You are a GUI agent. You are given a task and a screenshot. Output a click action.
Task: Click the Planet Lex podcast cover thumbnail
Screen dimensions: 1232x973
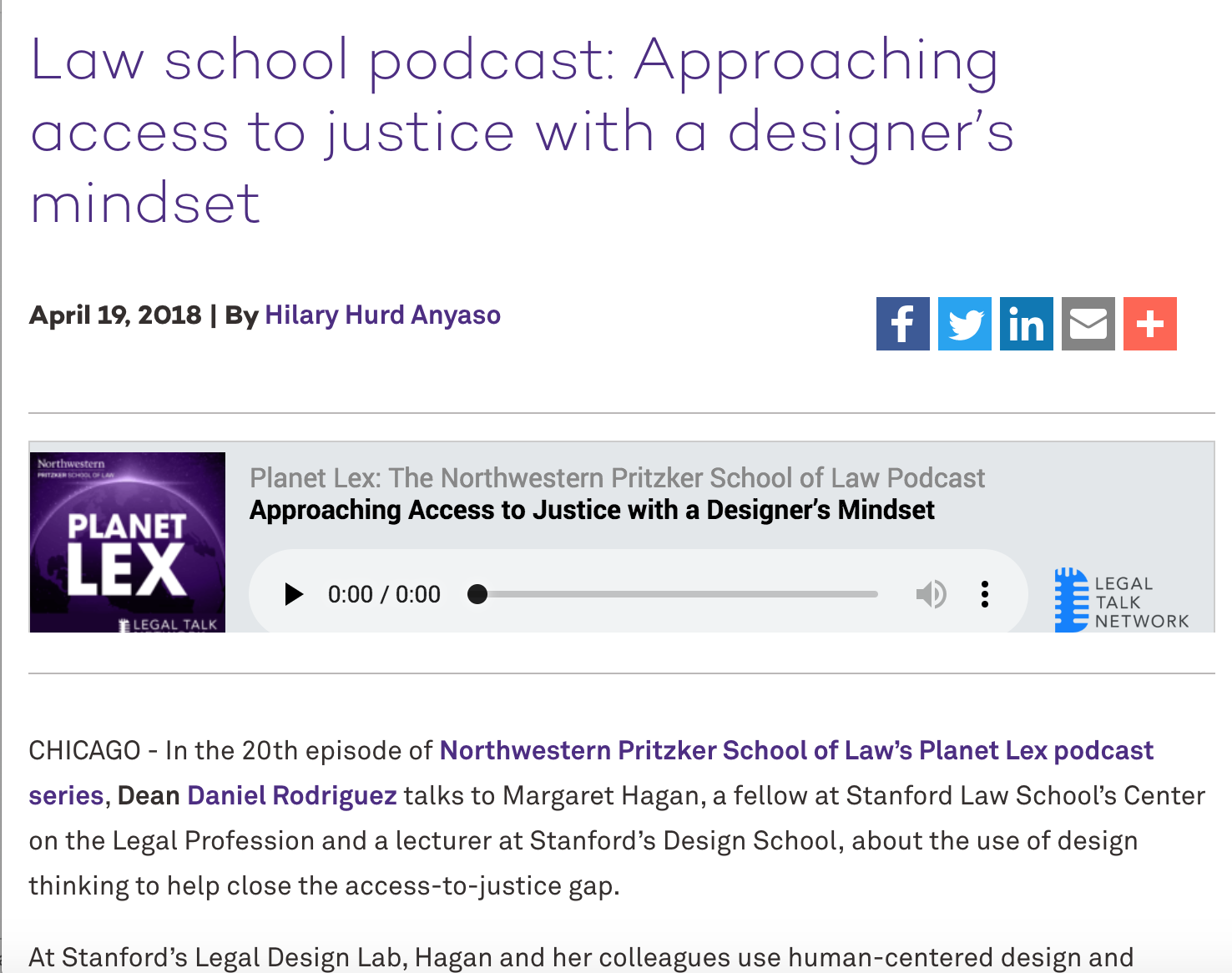128,542
